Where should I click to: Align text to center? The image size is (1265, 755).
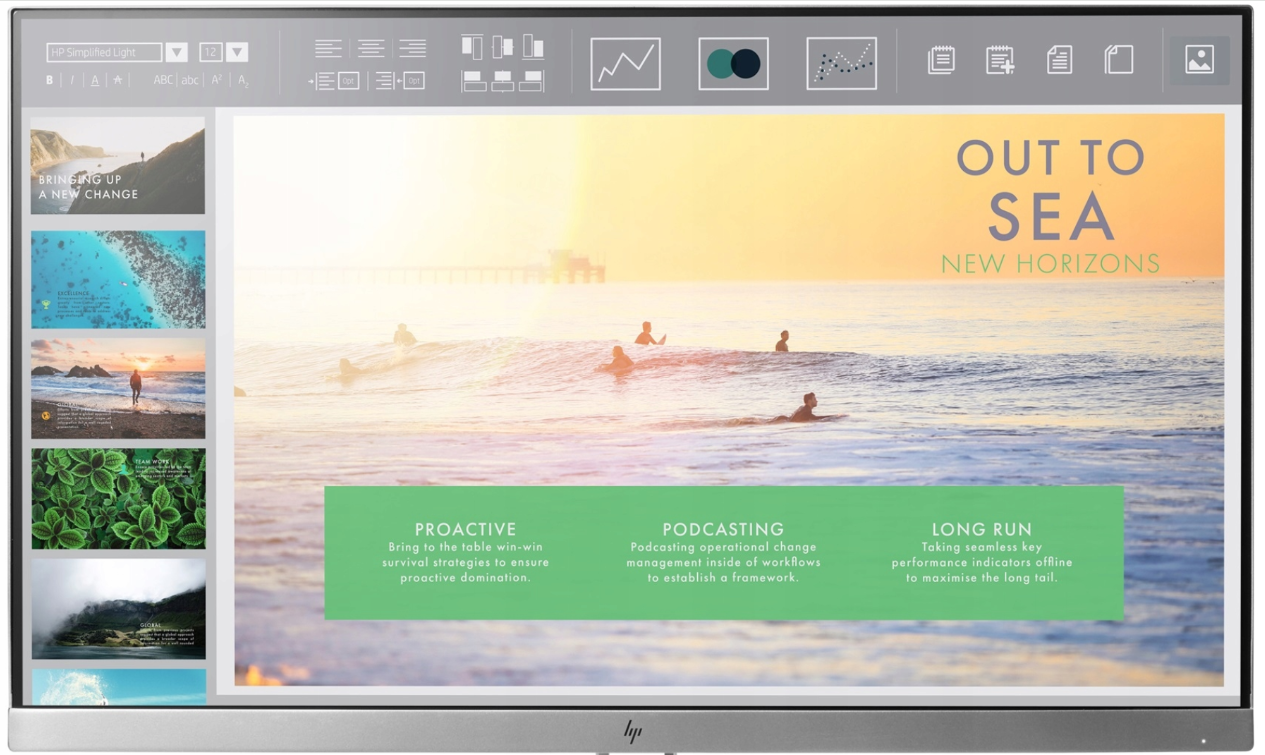tap(371, 48)
